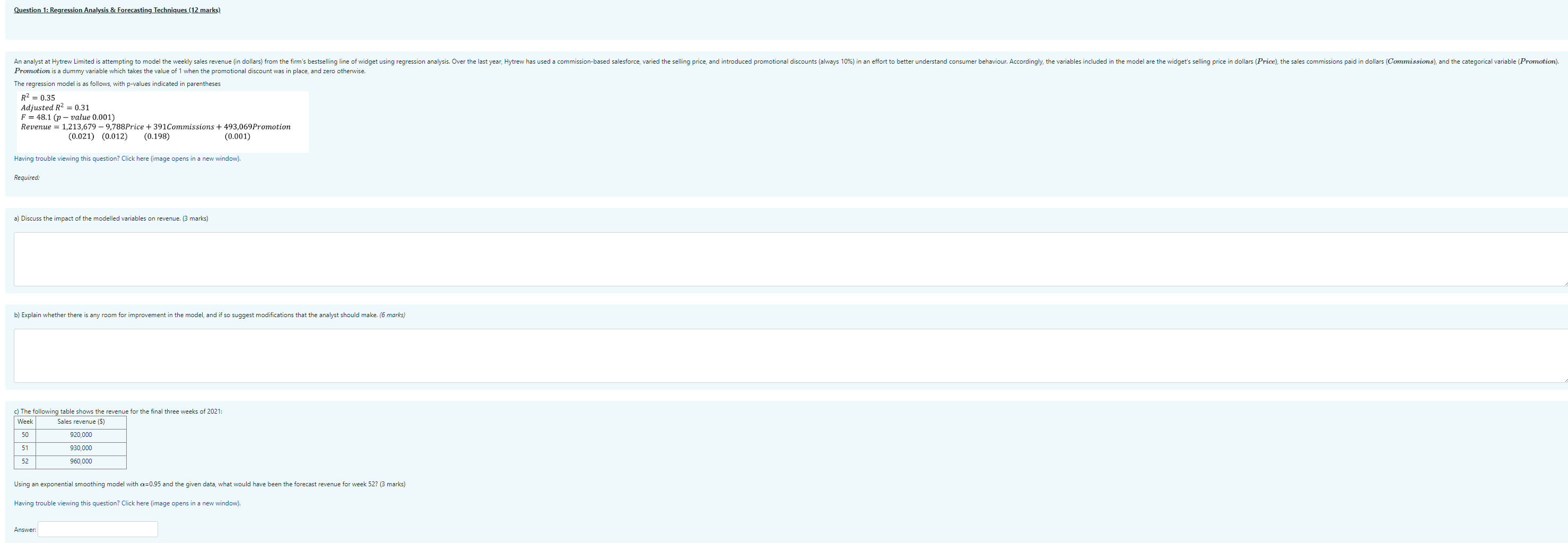Click the 920,000 revenue cell
Image resolution: width=1568 pixels, height=543 pixels.
tap(81, 436)
